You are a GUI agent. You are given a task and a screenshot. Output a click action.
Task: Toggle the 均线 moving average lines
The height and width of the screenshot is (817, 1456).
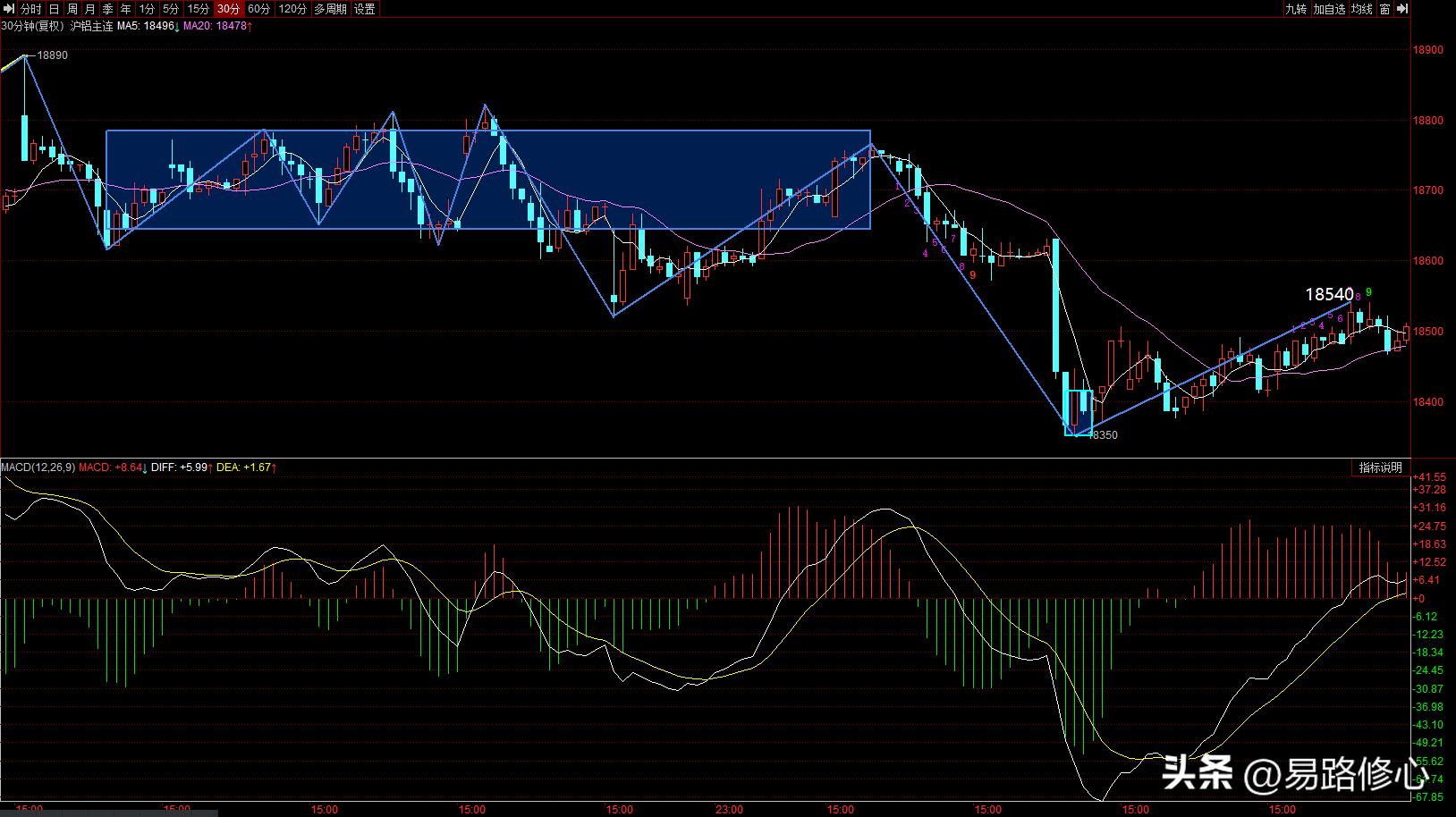[x=1362, y=9]
